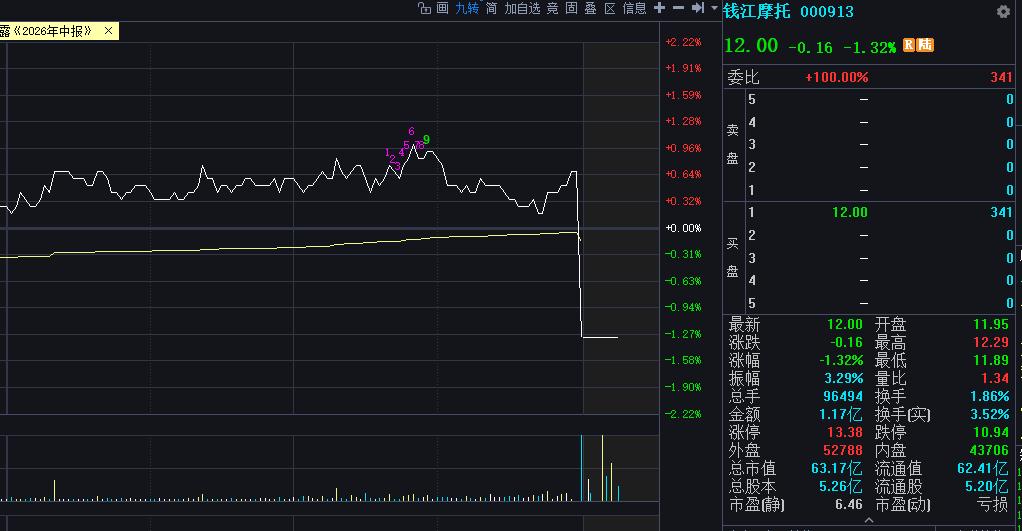Click 换手(实) value 3.52%

[x=989, y=414]
